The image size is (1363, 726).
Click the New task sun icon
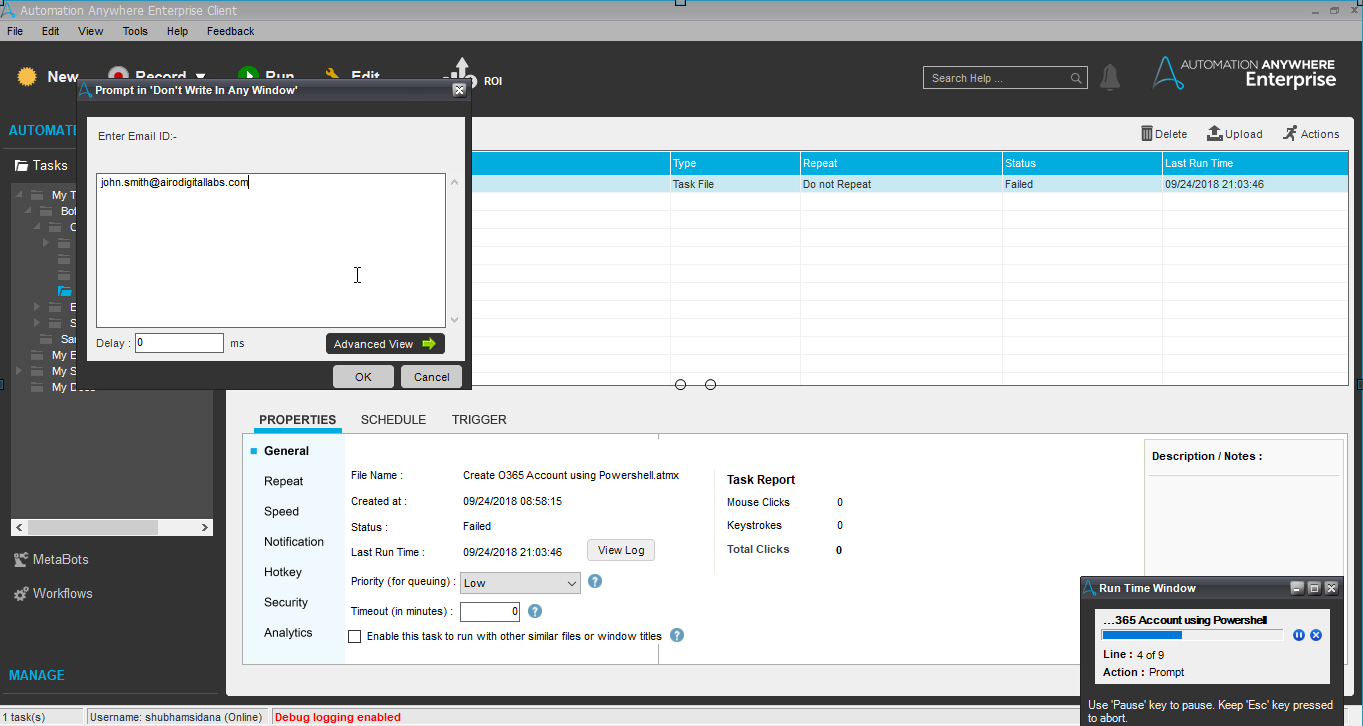coord(27,76)
